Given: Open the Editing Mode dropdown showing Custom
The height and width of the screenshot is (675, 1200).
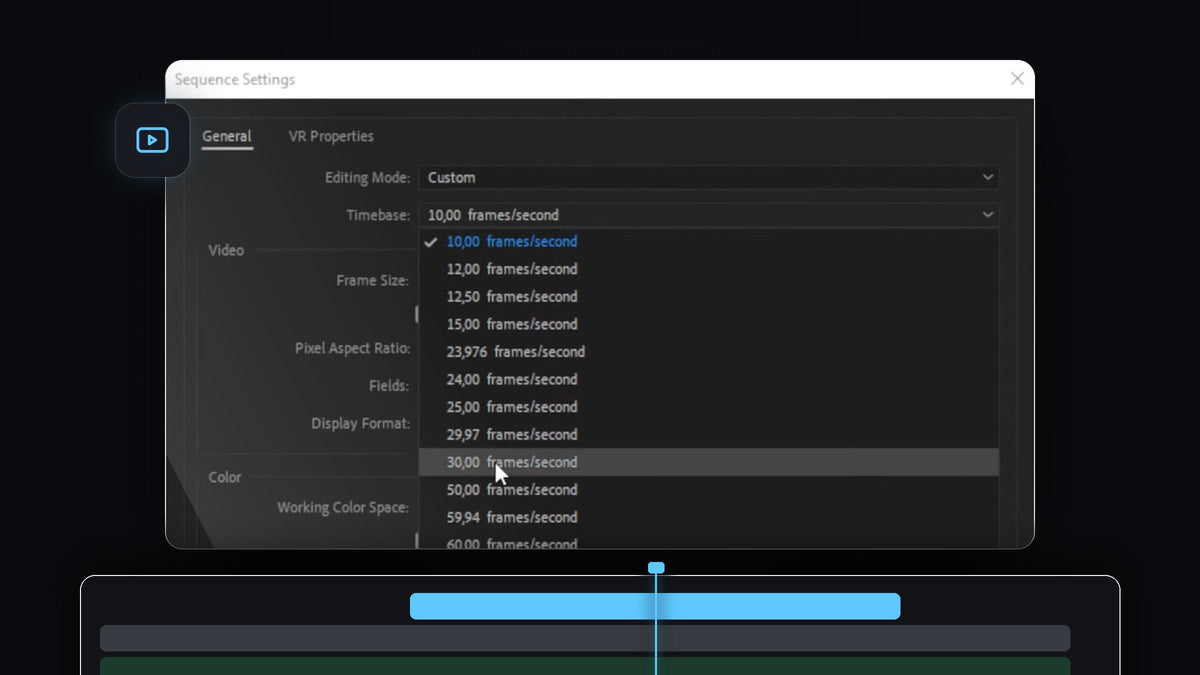Looking at the screenshot, I should (x=708, y=177).
